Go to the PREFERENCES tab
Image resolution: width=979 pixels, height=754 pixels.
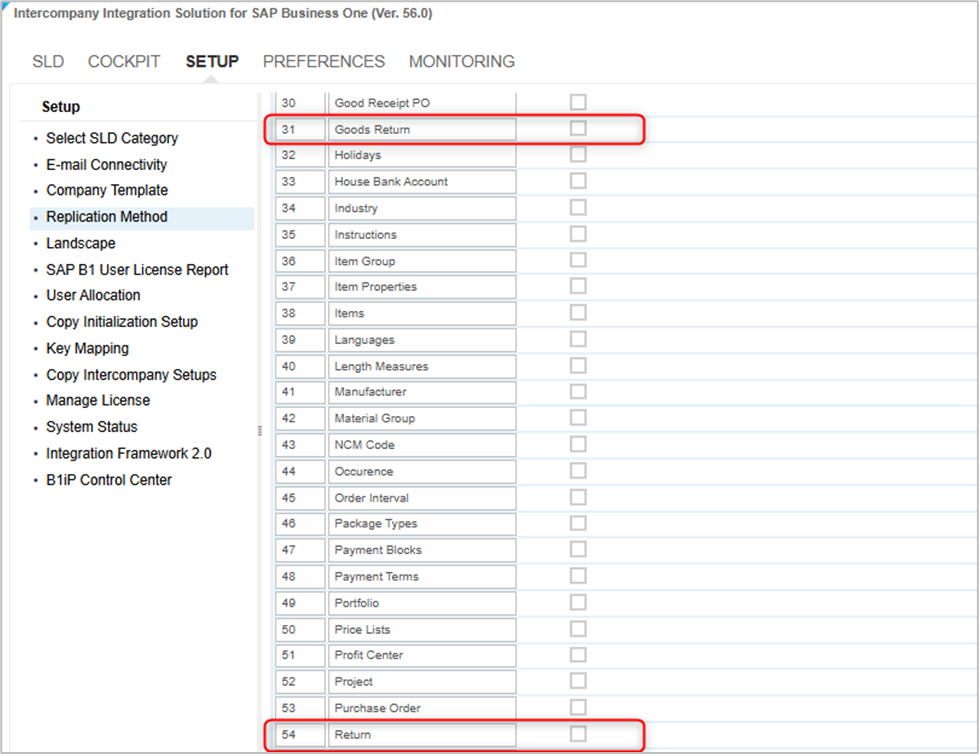tap(323, 62)
